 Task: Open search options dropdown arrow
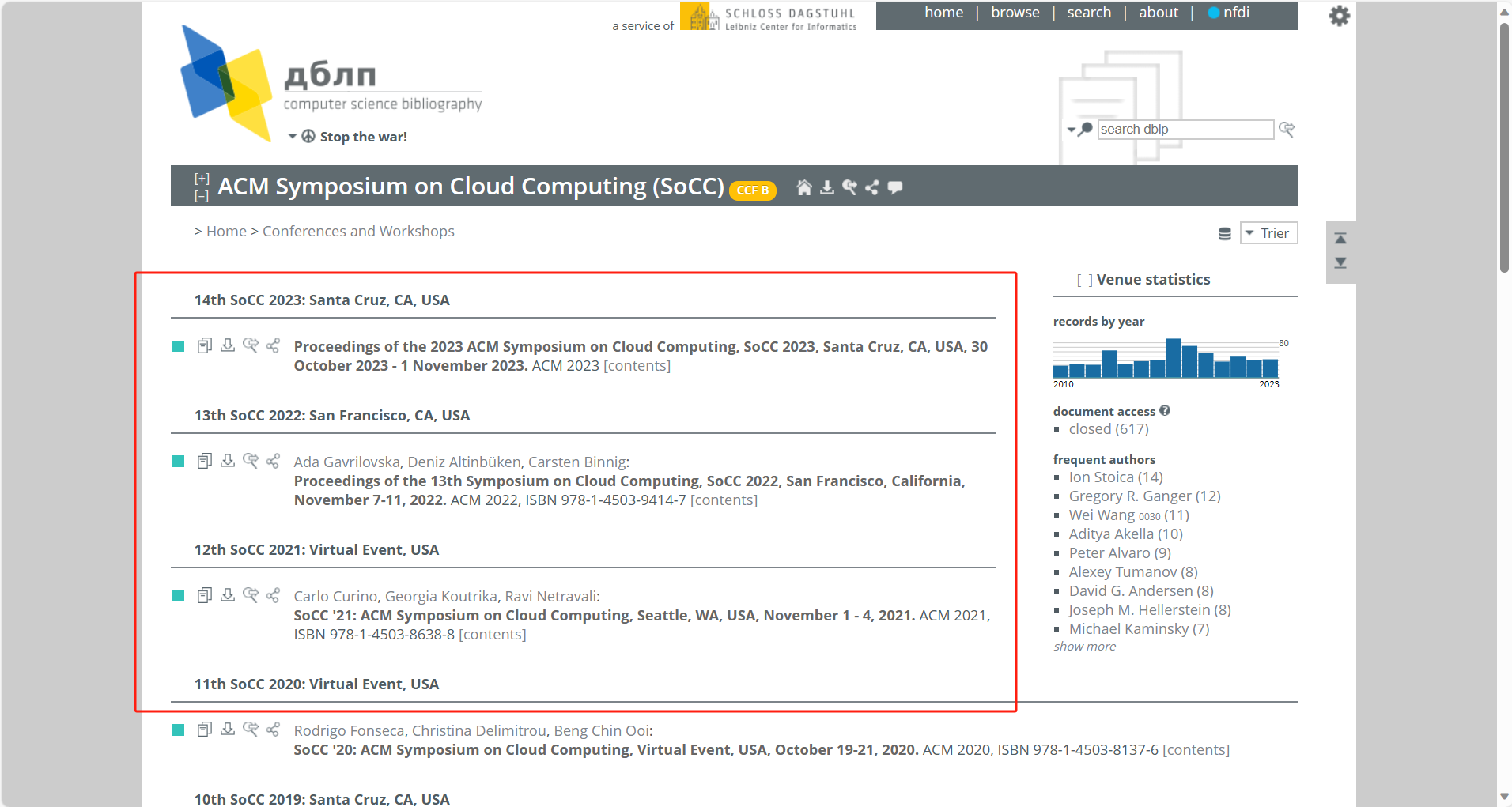pyautogui.click(x=1072, y=130)
